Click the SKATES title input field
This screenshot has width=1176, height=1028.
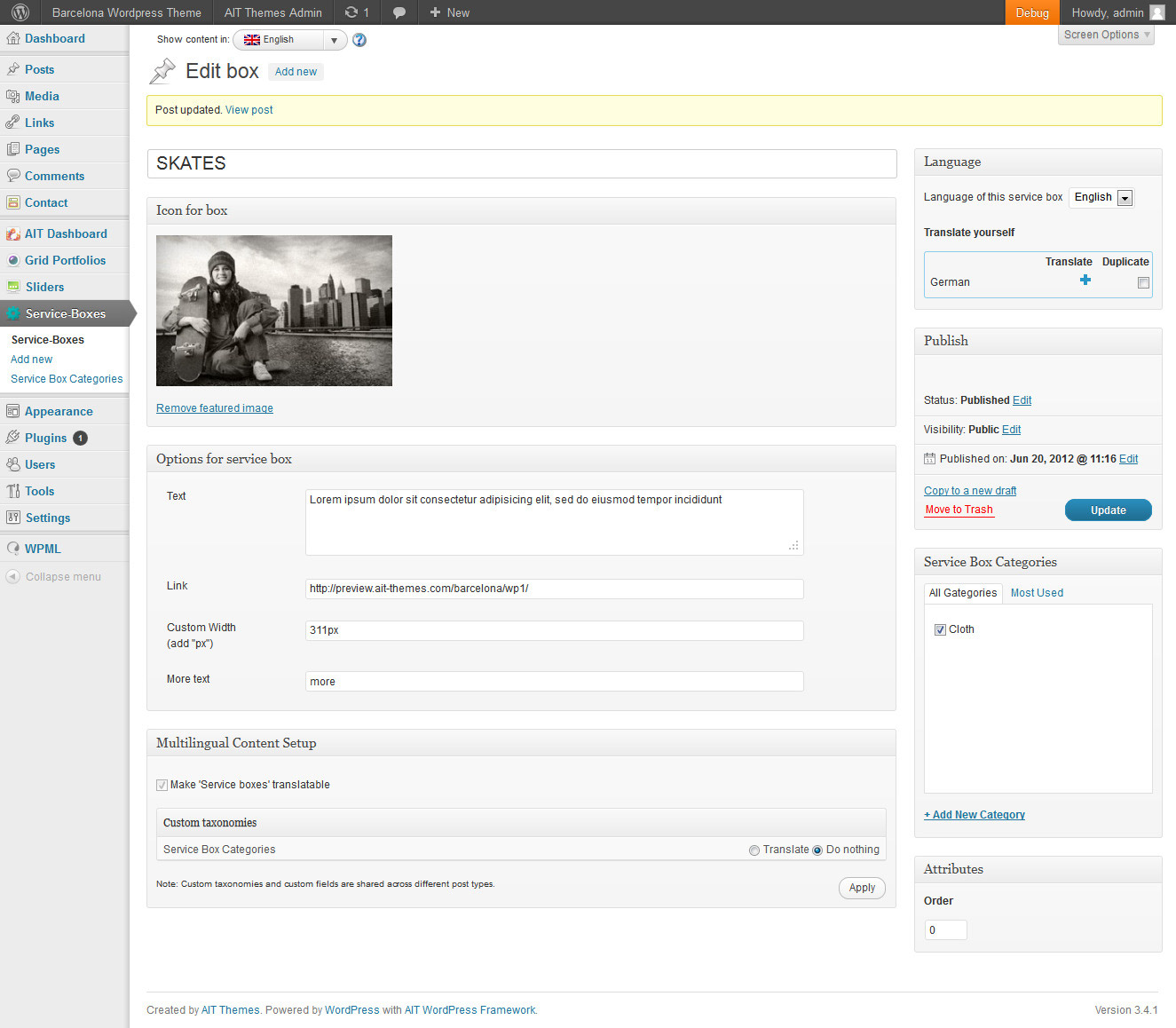click(x=522, y=163)
